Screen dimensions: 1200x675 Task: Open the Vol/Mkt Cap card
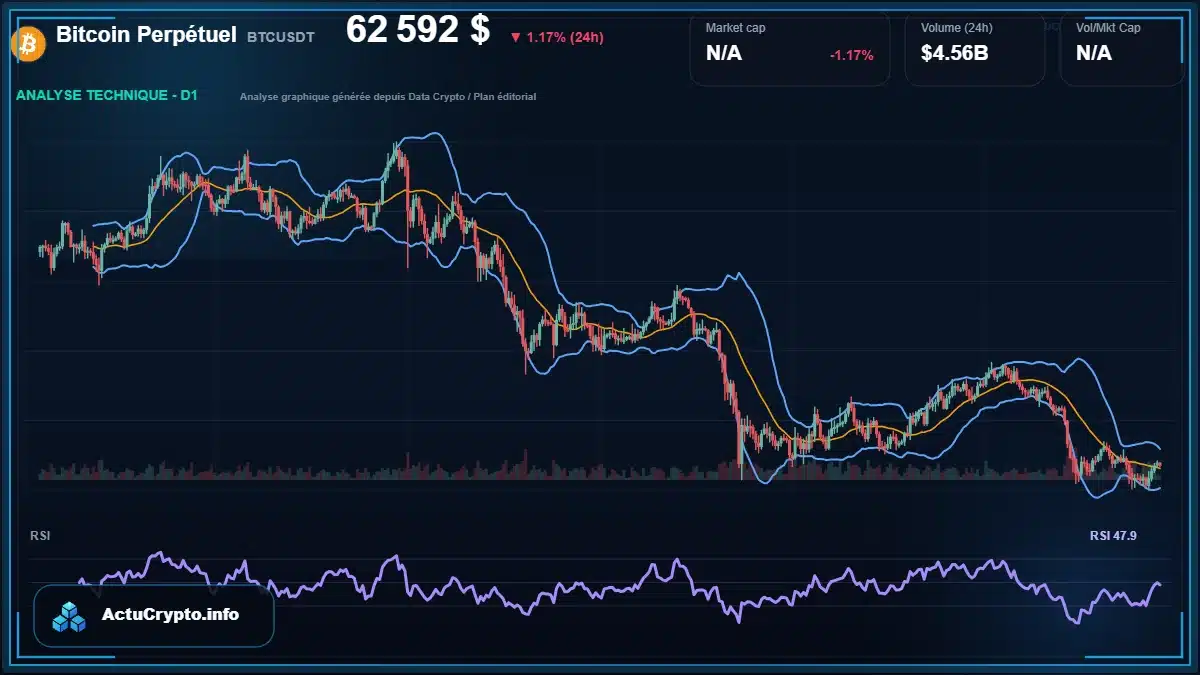click(1122, 49)
